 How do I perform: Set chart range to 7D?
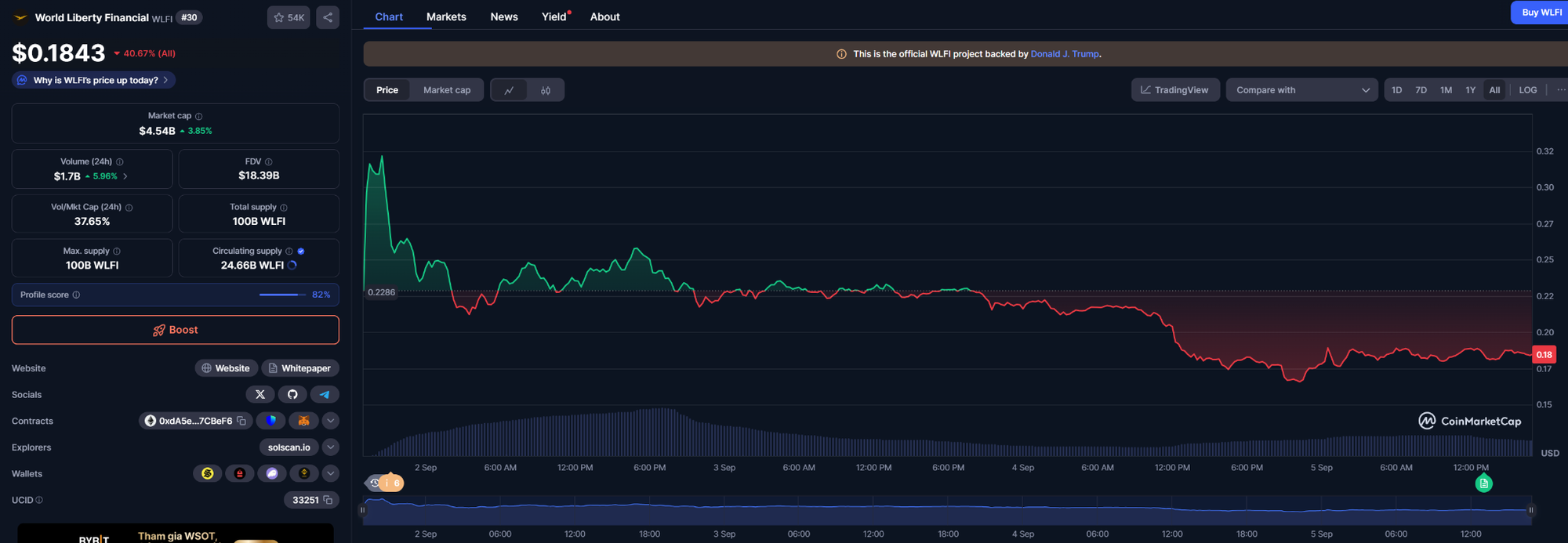(x=1421, y=90)
